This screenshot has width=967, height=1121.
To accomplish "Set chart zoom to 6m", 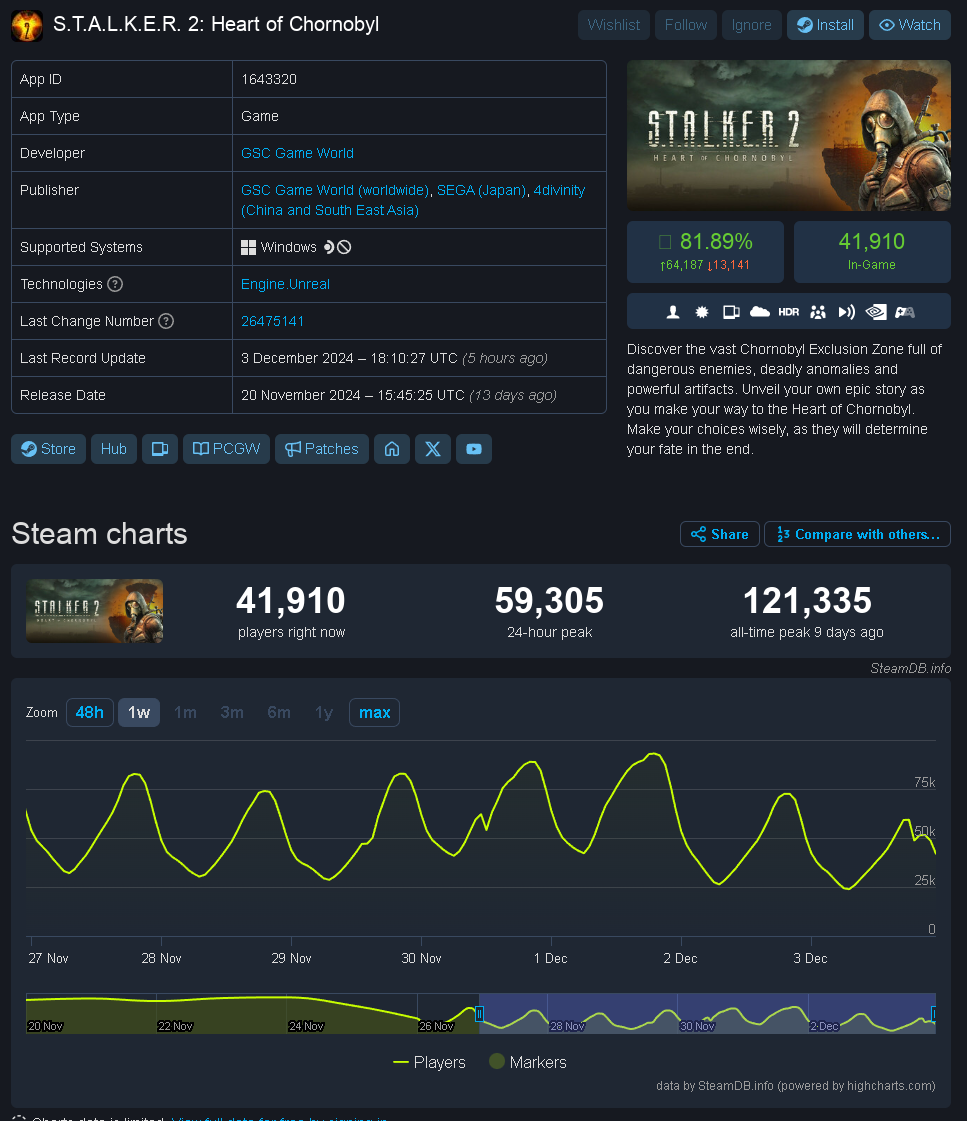I will pos(279,713).
